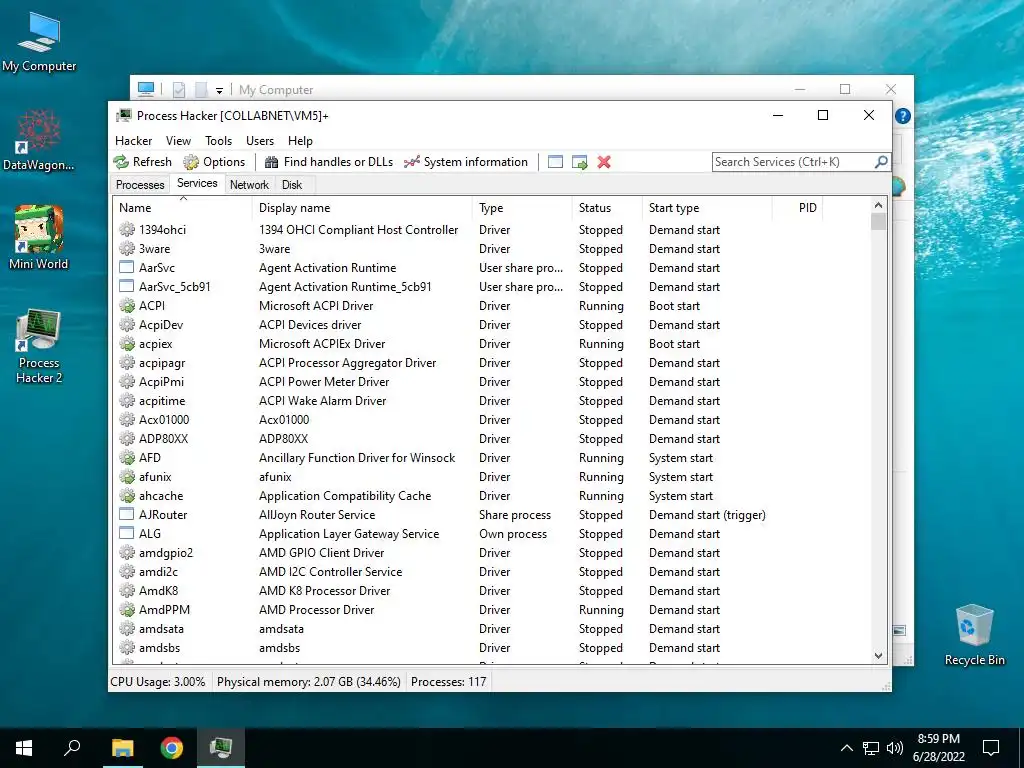The height and width of the screenshot is (768, 1024).
Task: Sort by the Type column header
Action: tap(522, 208)
